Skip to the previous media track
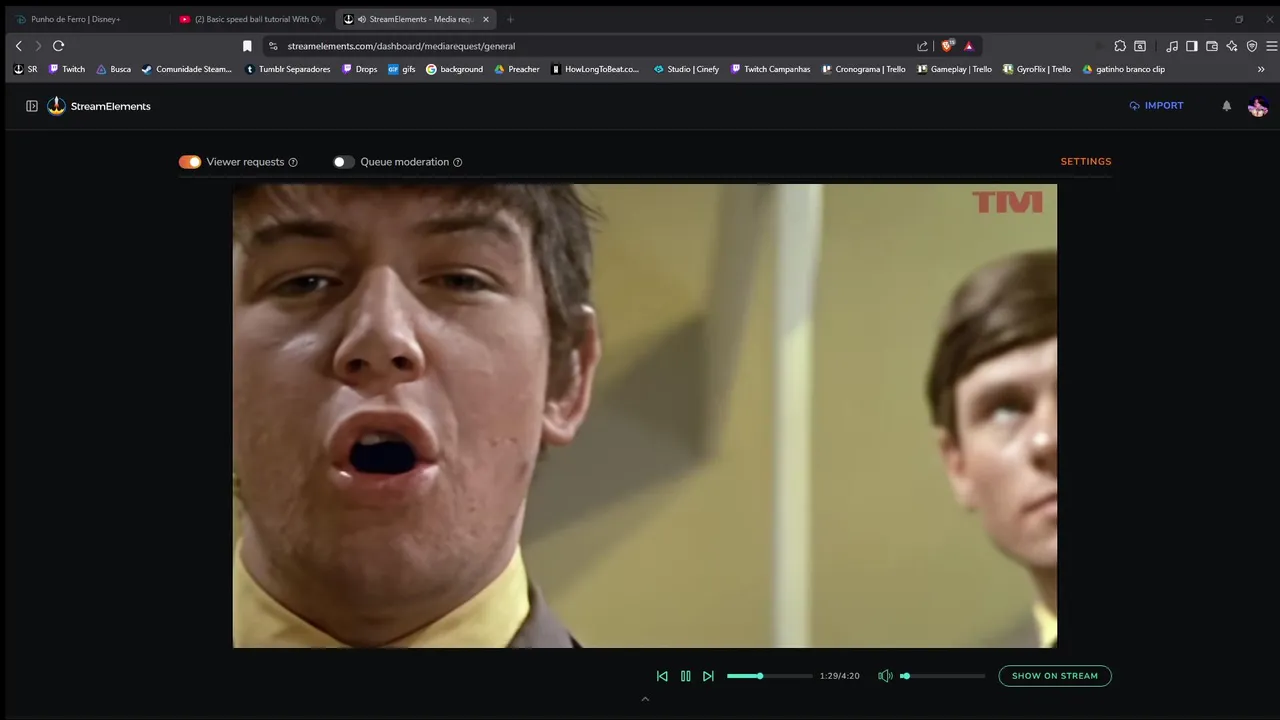 click(x=662, y=676)
